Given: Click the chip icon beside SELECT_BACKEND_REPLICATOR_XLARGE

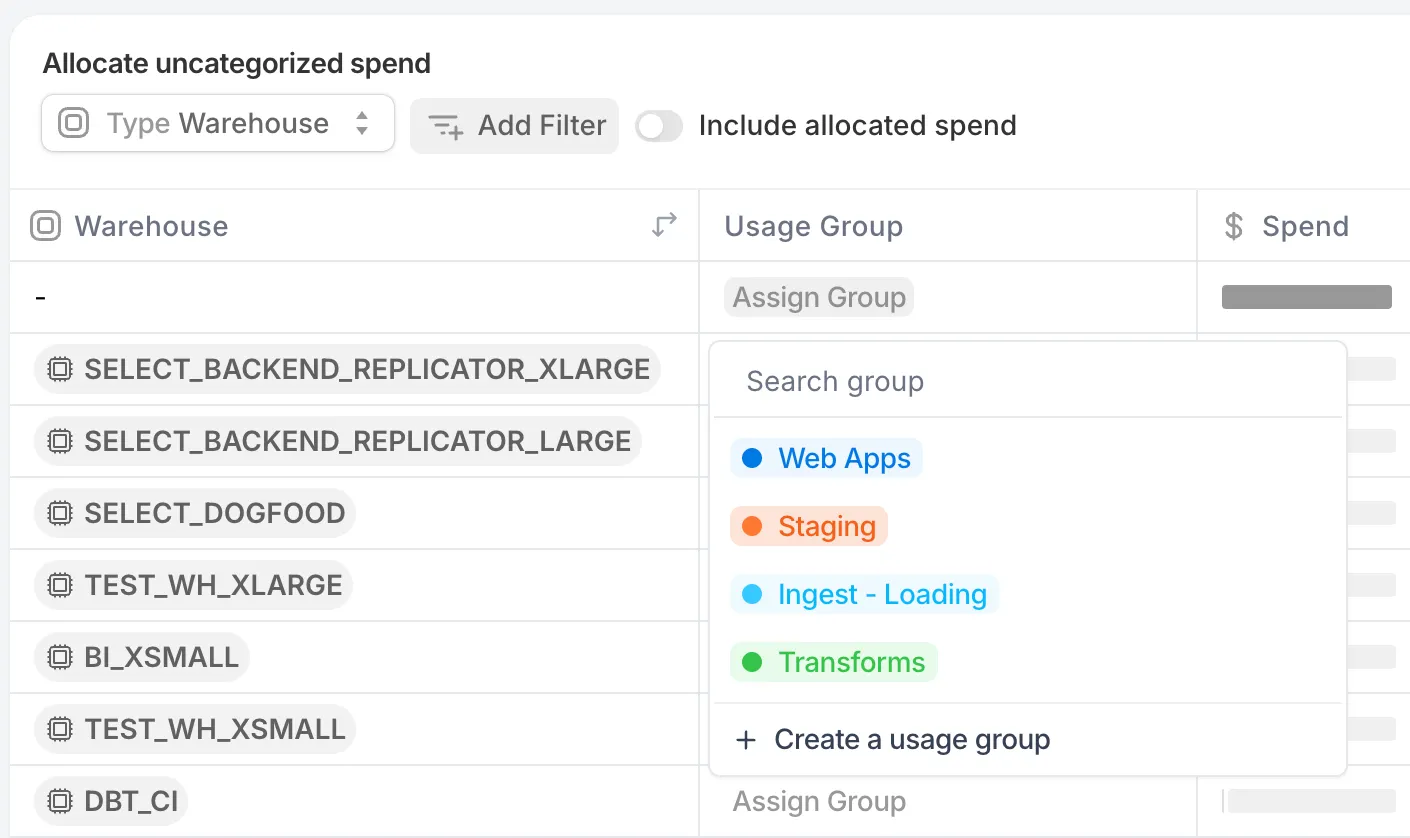Looking at the screenshot, I should [x=60, y=370].
